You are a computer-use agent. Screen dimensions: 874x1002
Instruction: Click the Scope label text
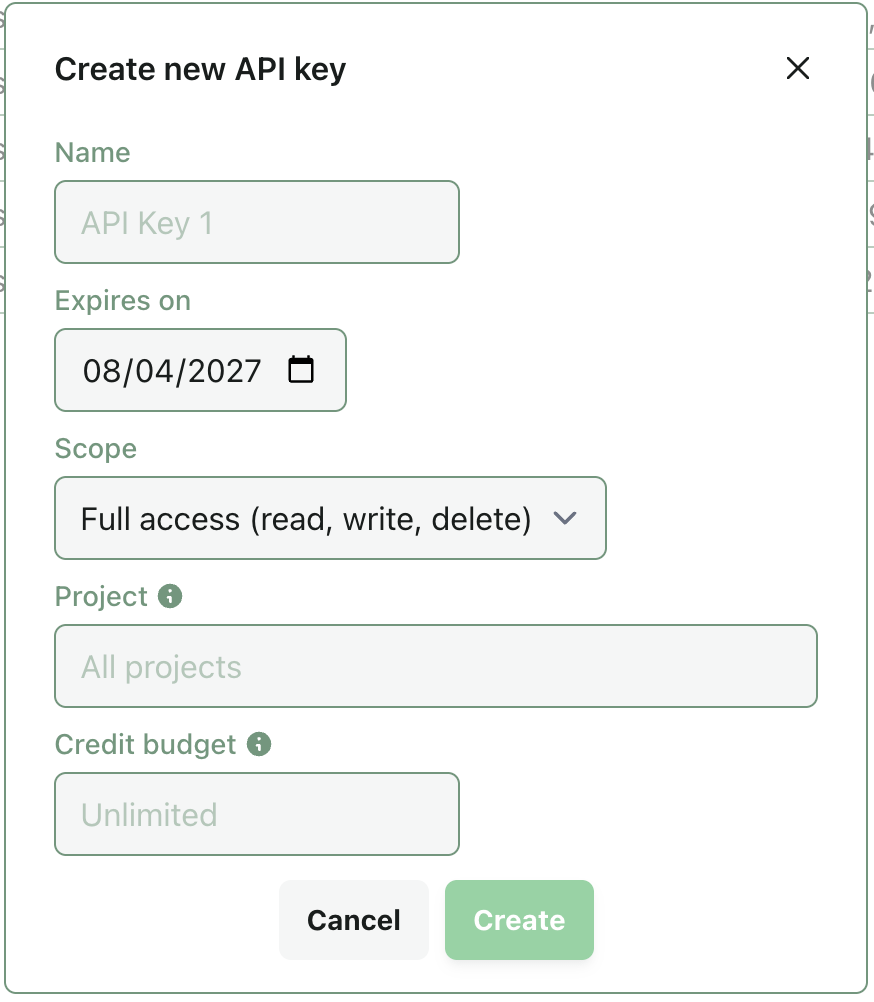point(96,449)
